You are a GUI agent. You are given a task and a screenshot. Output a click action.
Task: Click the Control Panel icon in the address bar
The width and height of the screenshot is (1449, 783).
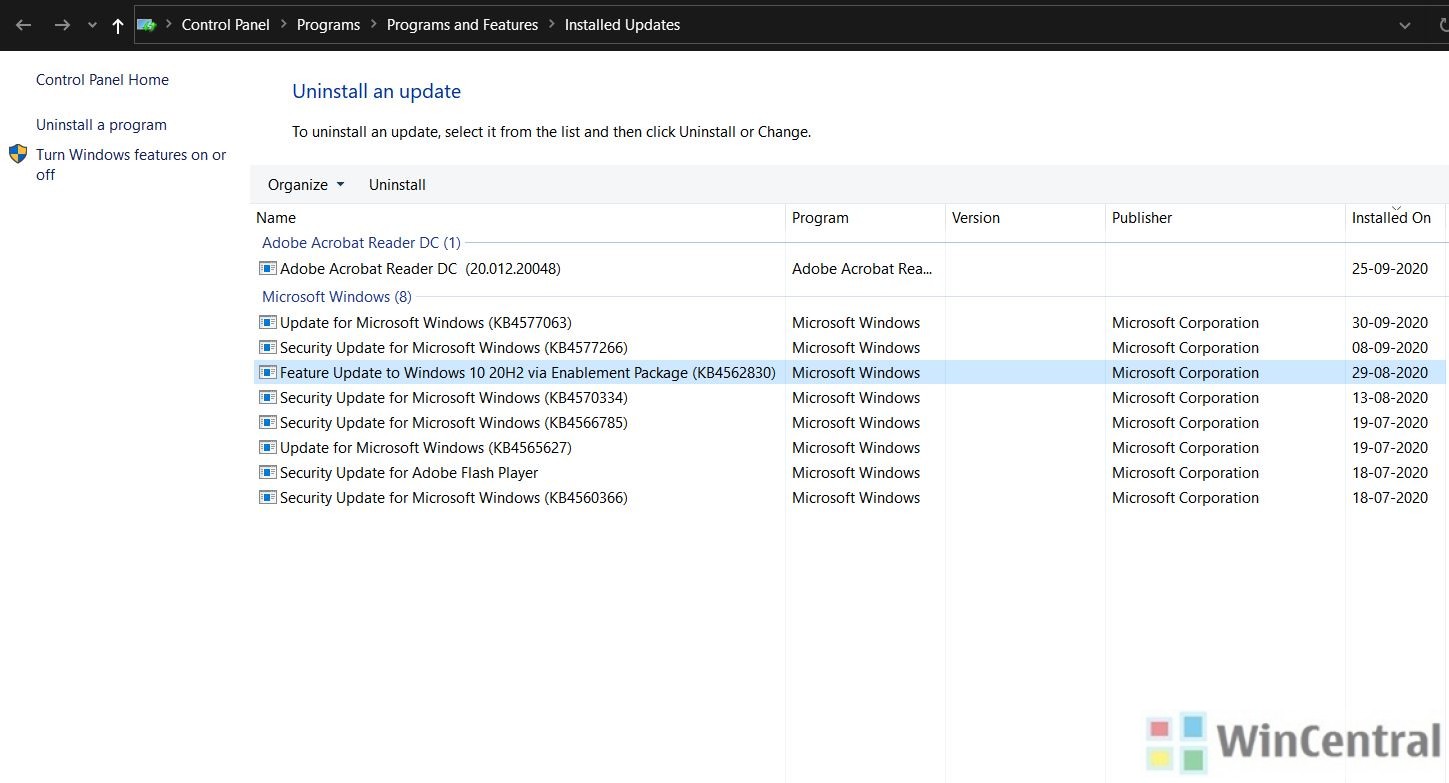[147, 24]
